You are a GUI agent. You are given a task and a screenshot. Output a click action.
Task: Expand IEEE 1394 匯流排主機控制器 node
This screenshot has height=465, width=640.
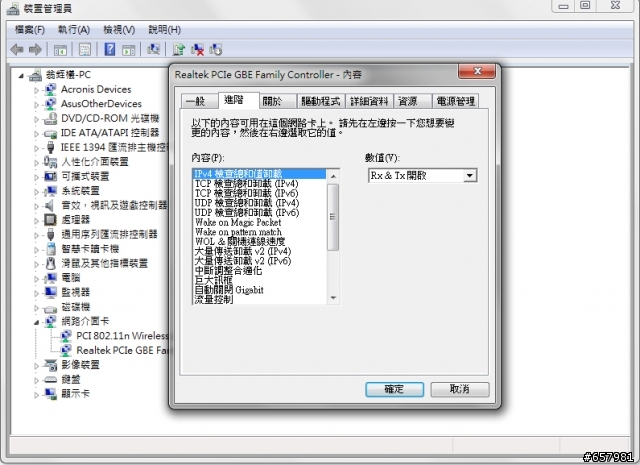[x=36, y=148]
